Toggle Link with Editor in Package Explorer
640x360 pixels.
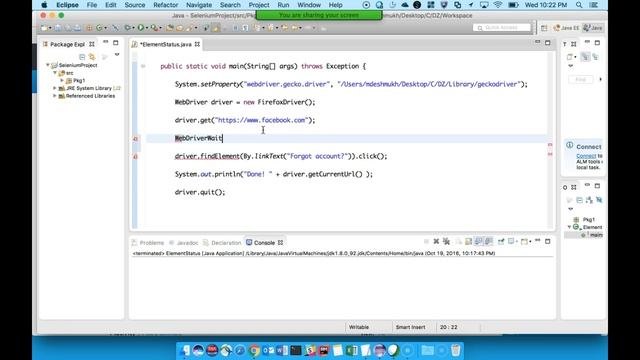point(92,57)
